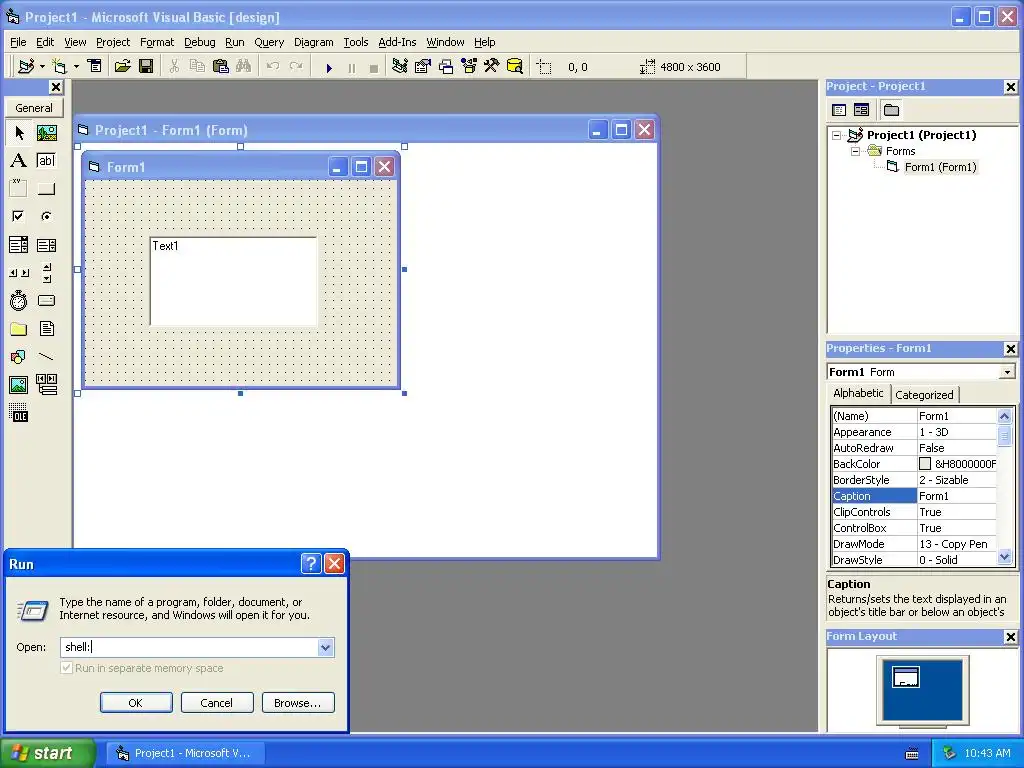Click Browse... in the Run dialog
The height and width of the screenshot is (768, 1024).
click(x=297, y=703)
